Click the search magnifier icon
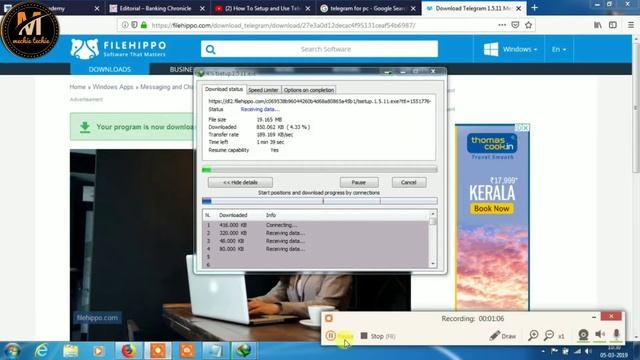640x360 pixels. (211, 50)
